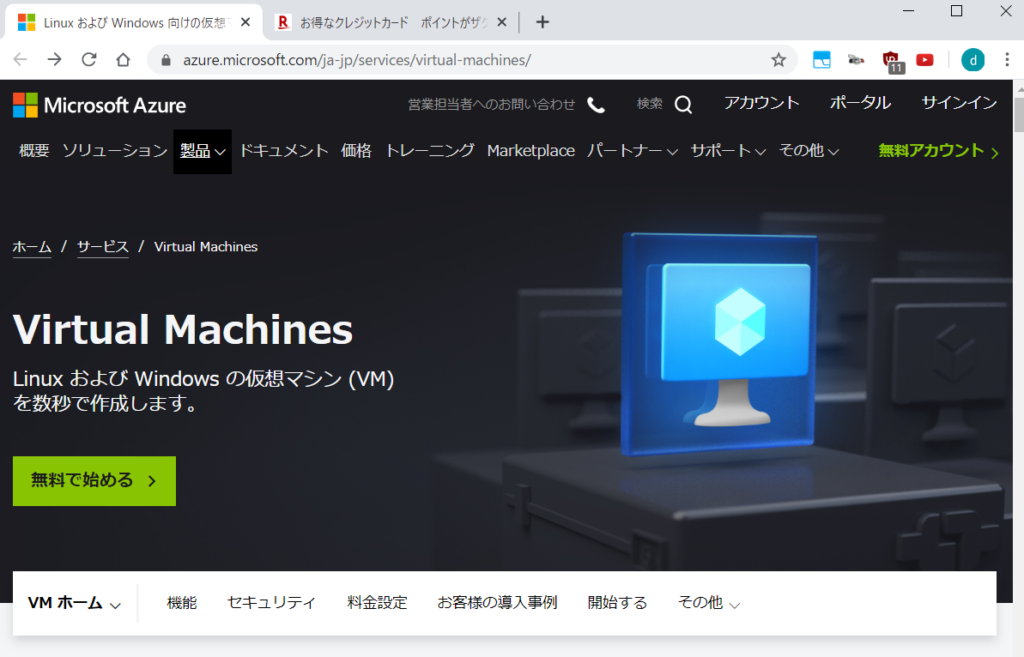Close the お得なクレジットカード tab

502,22
